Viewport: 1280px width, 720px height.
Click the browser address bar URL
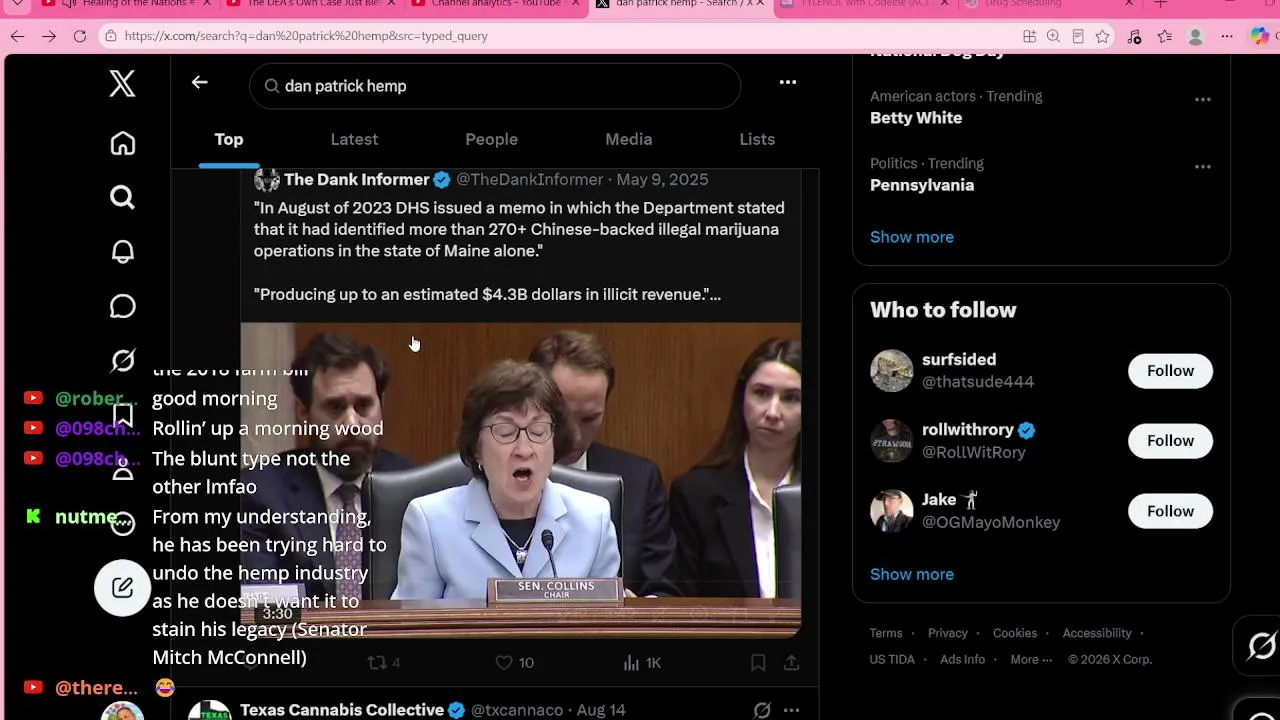click(x=306, y=36)
